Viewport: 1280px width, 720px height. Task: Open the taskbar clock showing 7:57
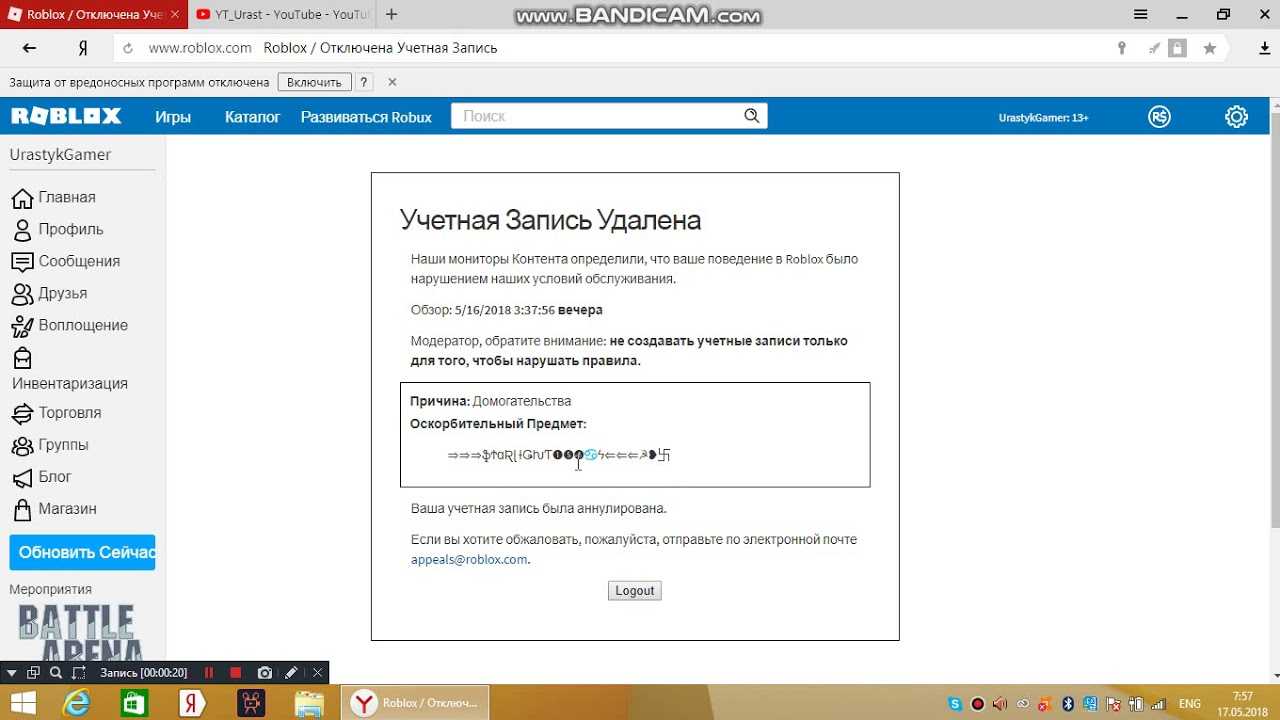[x=1243, y=703]
